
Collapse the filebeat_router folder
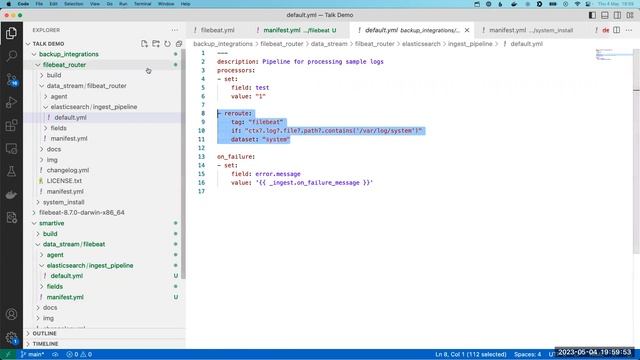tap(64, 65)
